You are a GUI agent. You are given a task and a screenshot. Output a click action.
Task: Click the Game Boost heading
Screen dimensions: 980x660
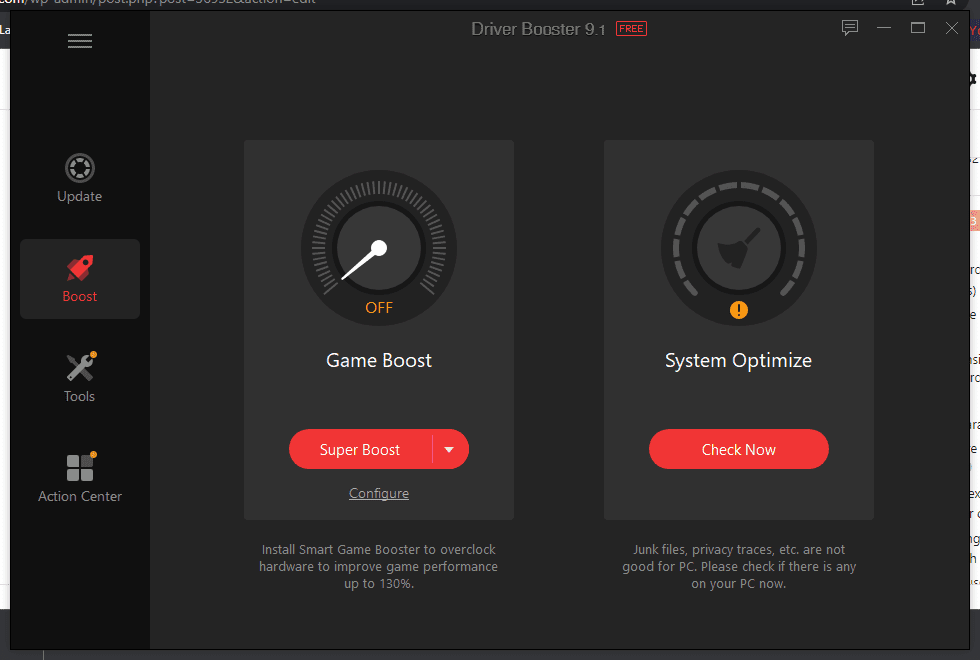(379, 361)
